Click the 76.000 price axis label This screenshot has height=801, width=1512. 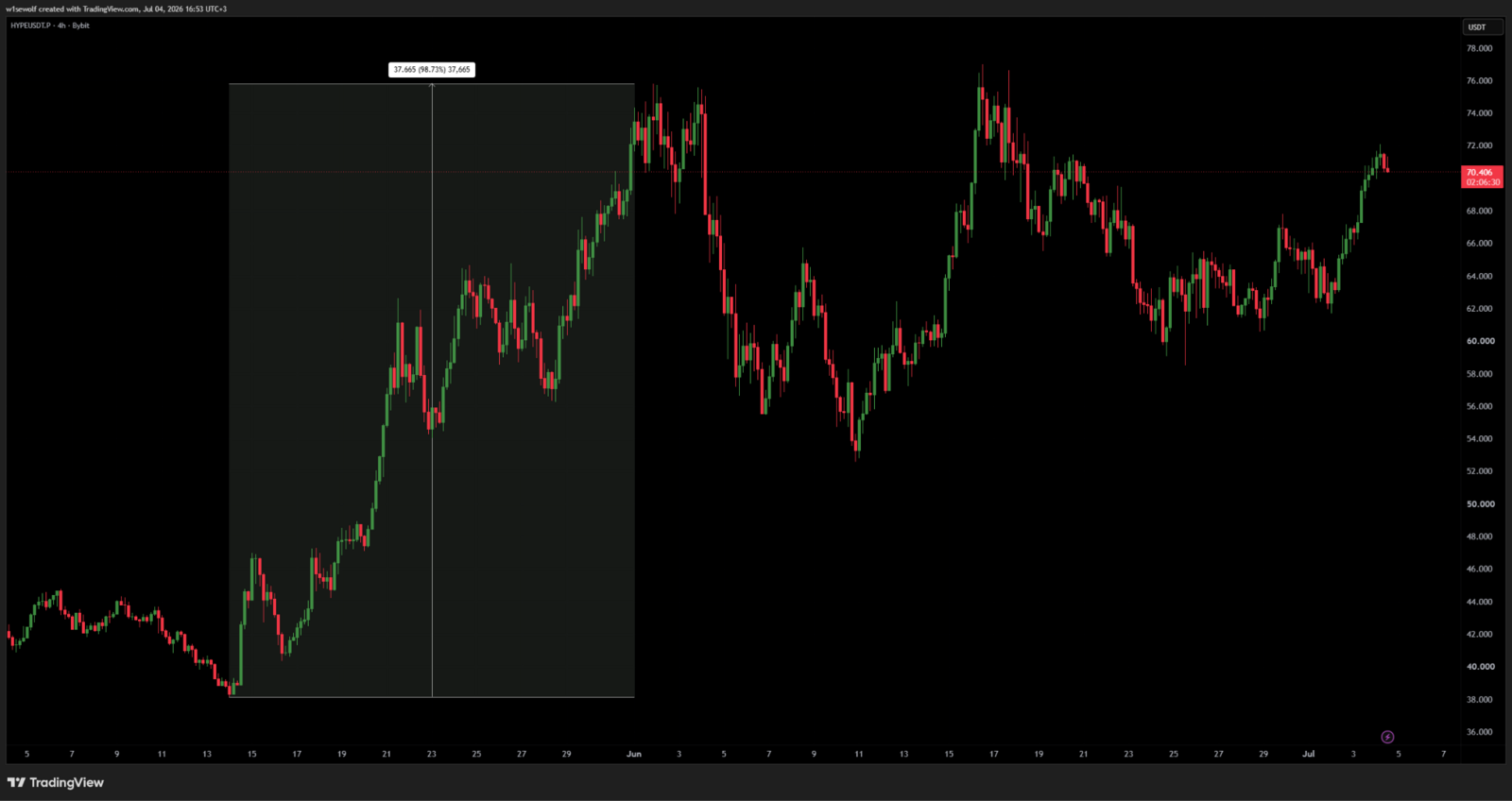1479,80
